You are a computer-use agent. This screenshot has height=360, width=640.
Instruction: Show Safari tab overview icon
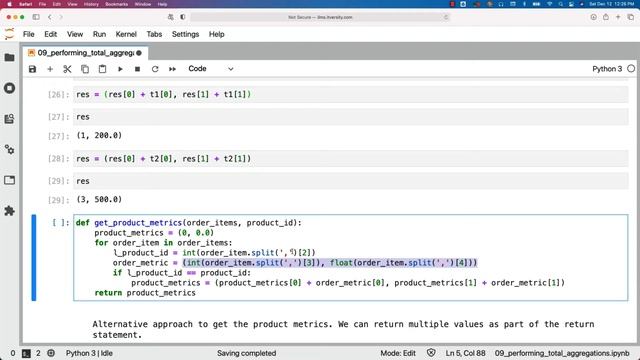pyautogui.click(x=631, y=17)
